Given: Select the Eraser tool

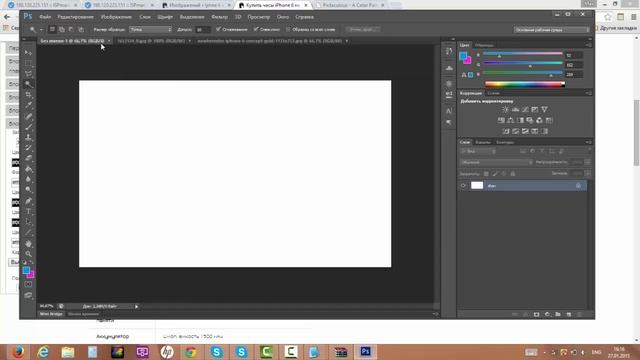Looking at the screenshot, I should (x=28, y=158).
